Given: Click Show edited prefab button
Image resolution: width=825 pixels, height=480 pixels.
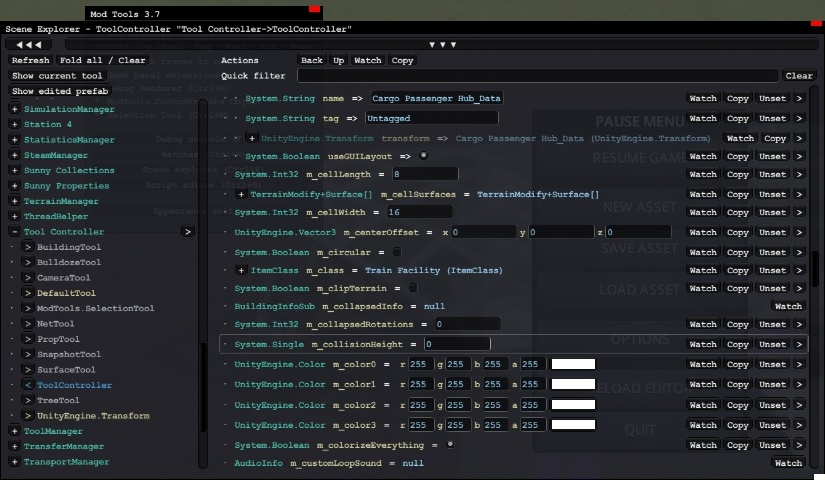Looking at the screenshot, I should 59,91.
